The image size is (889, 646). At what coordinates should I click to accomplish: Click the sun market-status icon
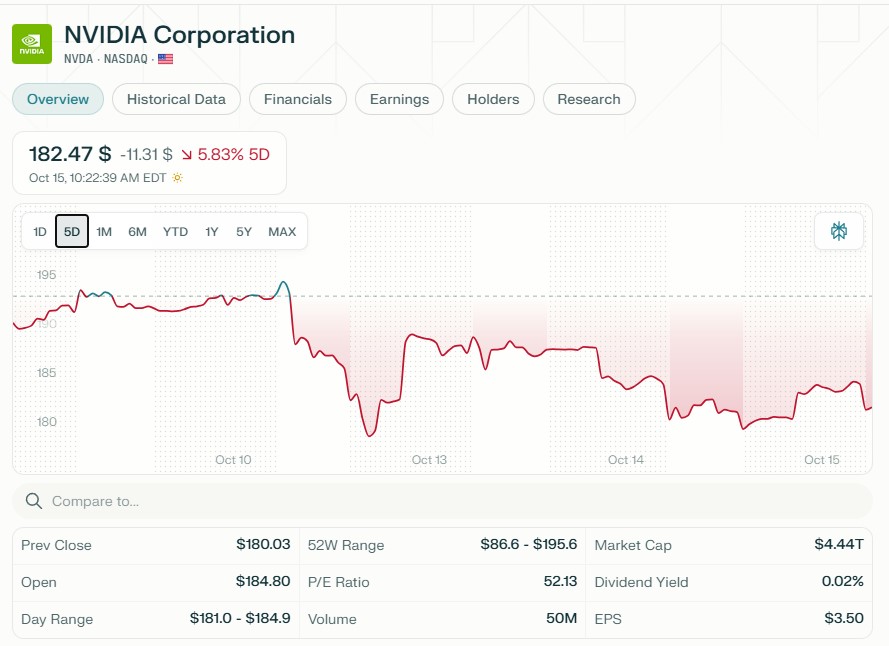(x=177, y=178)
